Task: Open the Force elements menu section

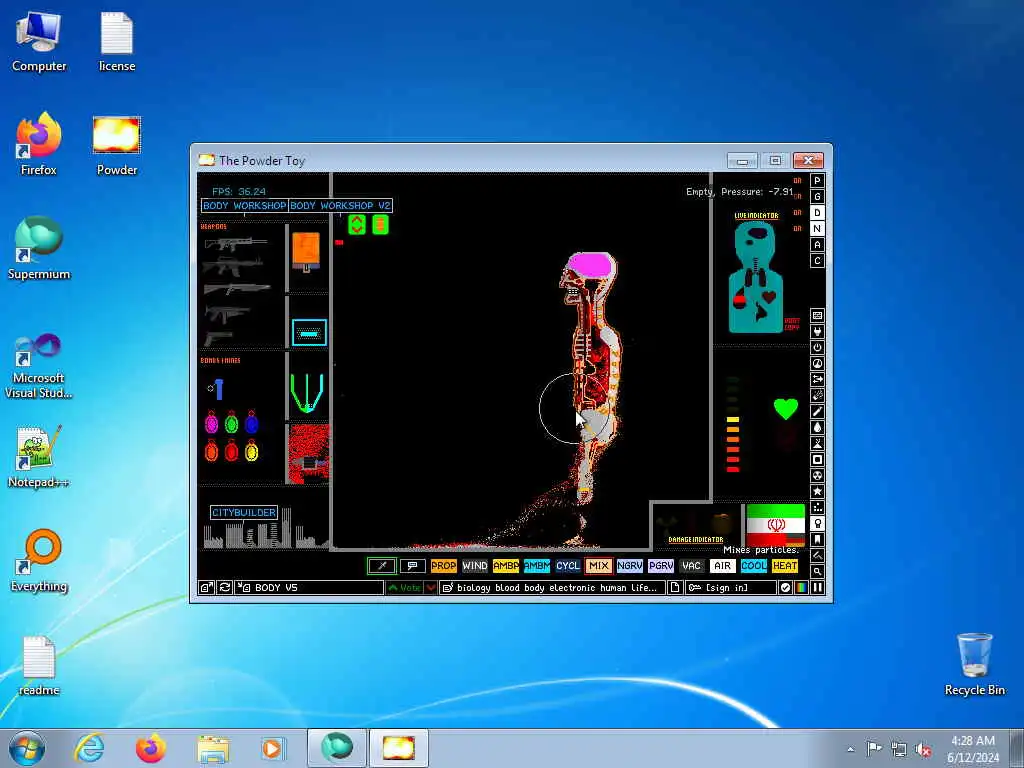Action: (x=817, y=379)
